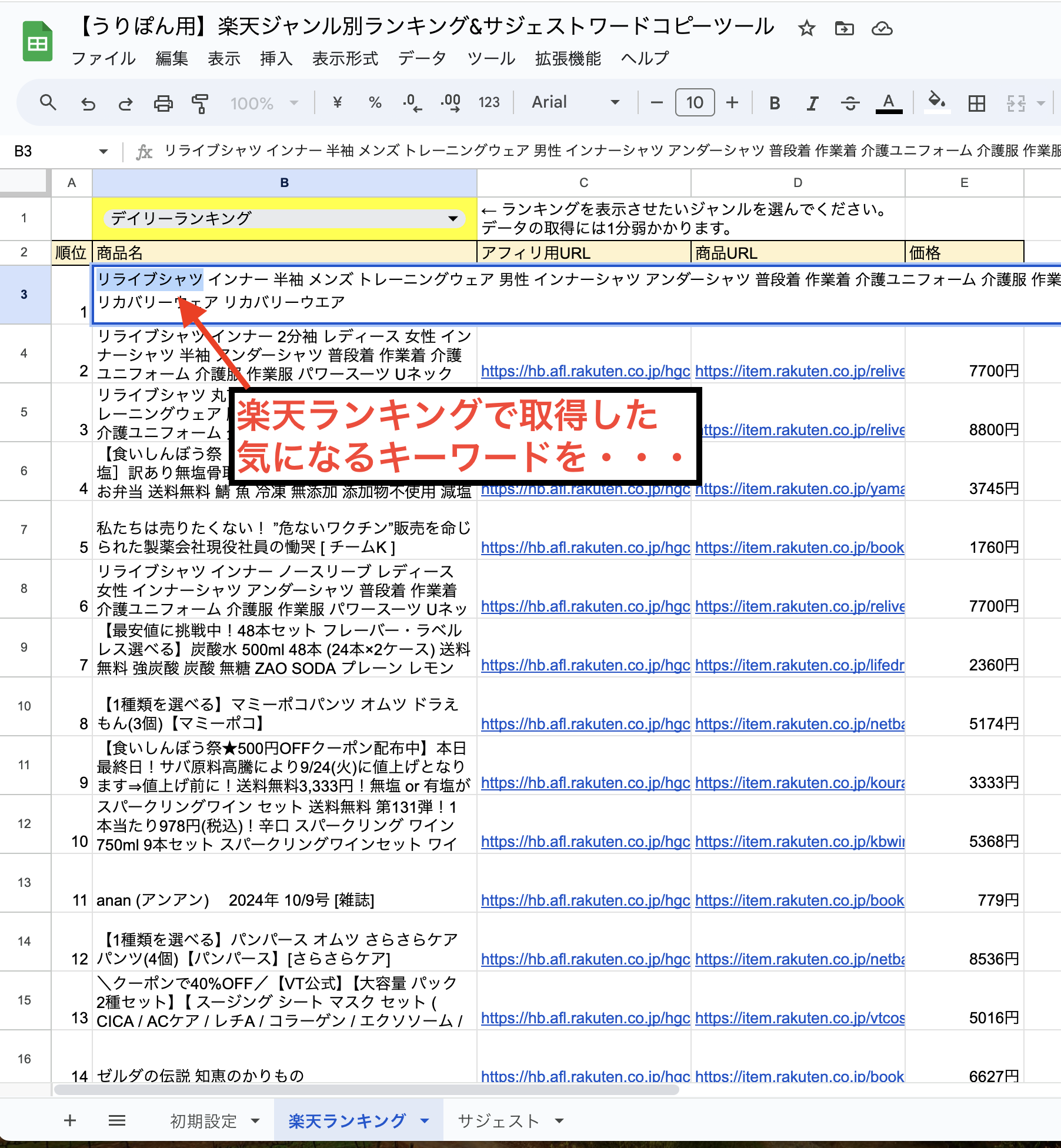Click the search magnifier in toolbar

[x=48, y=103]
